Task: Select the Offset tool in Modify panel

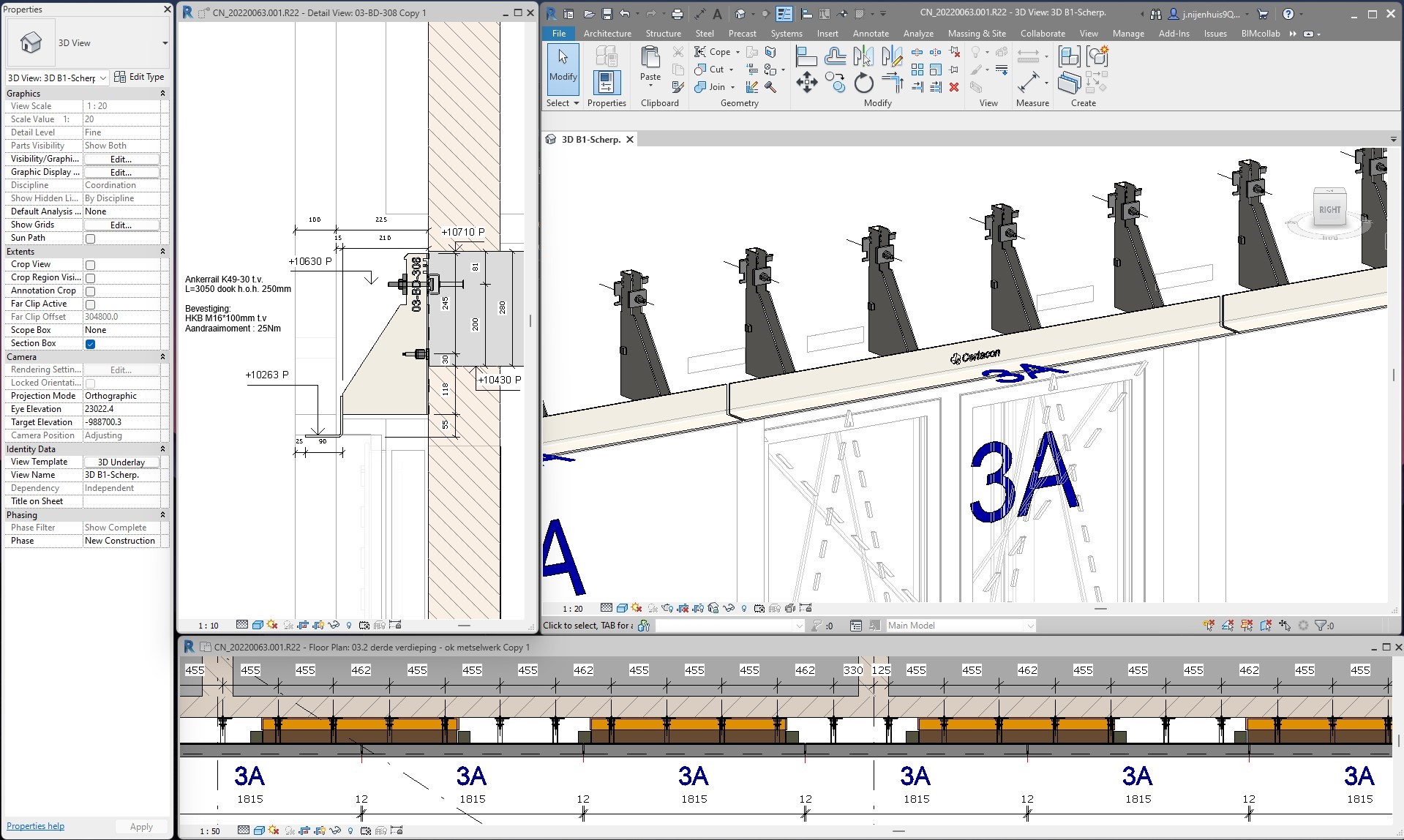Action: tap(835, 56)
